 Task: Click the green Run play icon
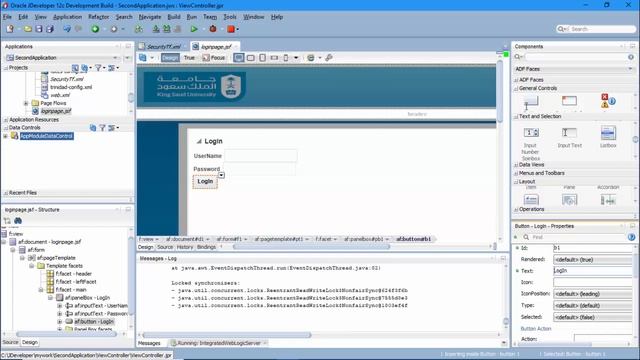click(x=194, y=29)
